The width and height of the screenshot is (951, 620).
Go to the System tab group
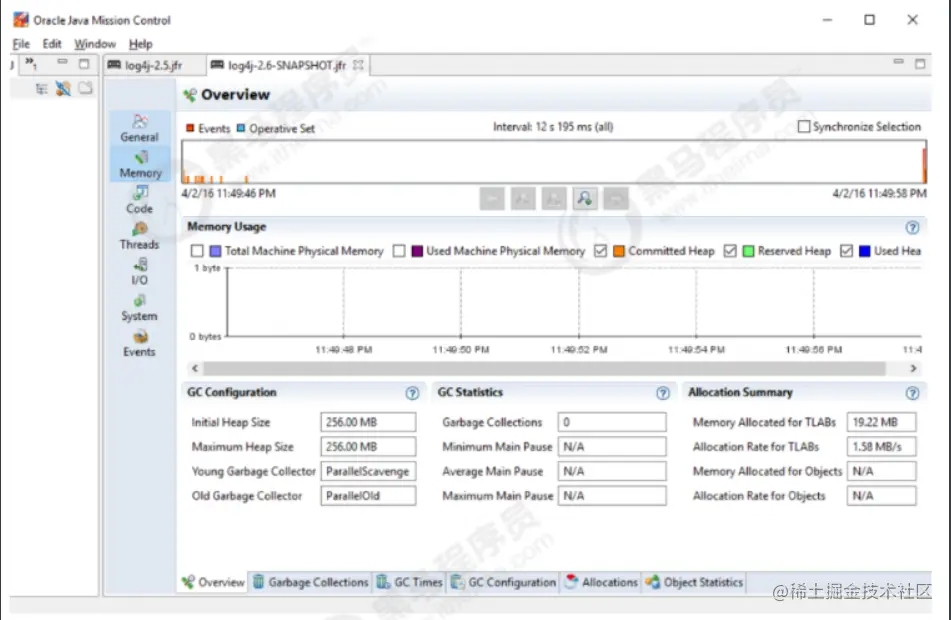(x=139, y=308)
